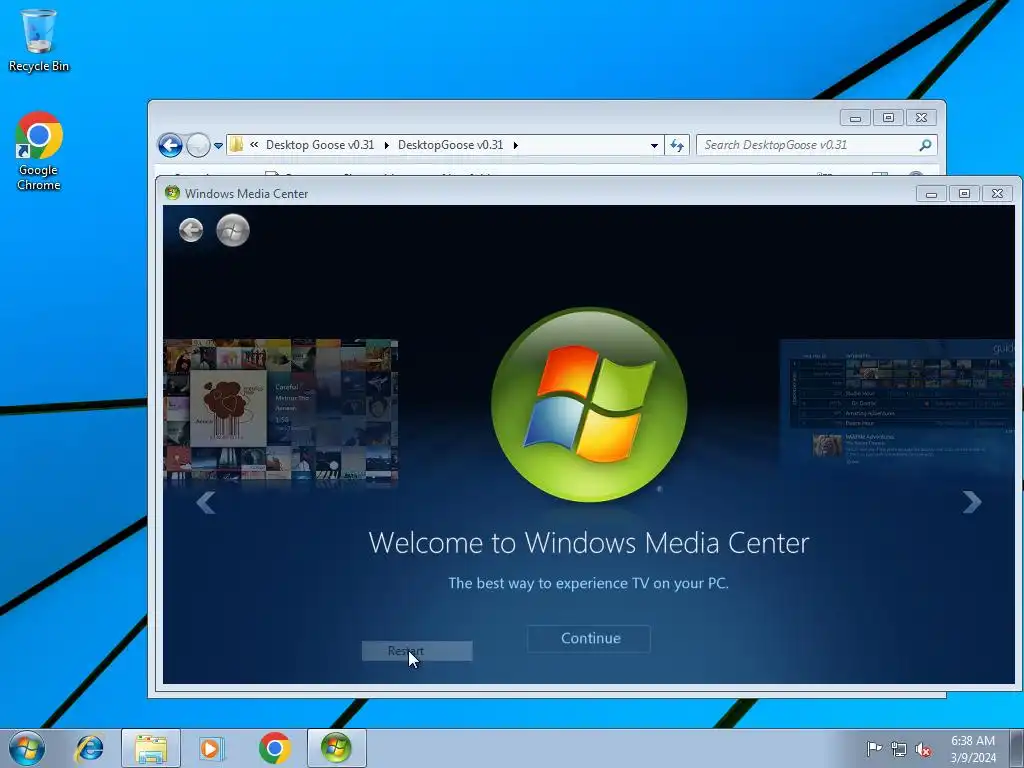Click Show desktop strip at taskbar end
Image resolution: width=1024 pixels, height=768 pixels.
[x=1016, y=748]
